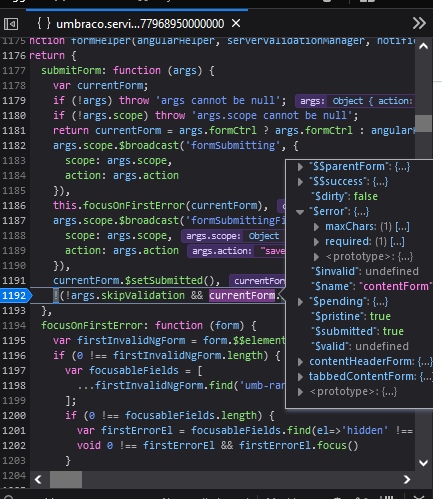Click args.skipValidation on line 1192

pyautogui.click(x=128, y=296)
